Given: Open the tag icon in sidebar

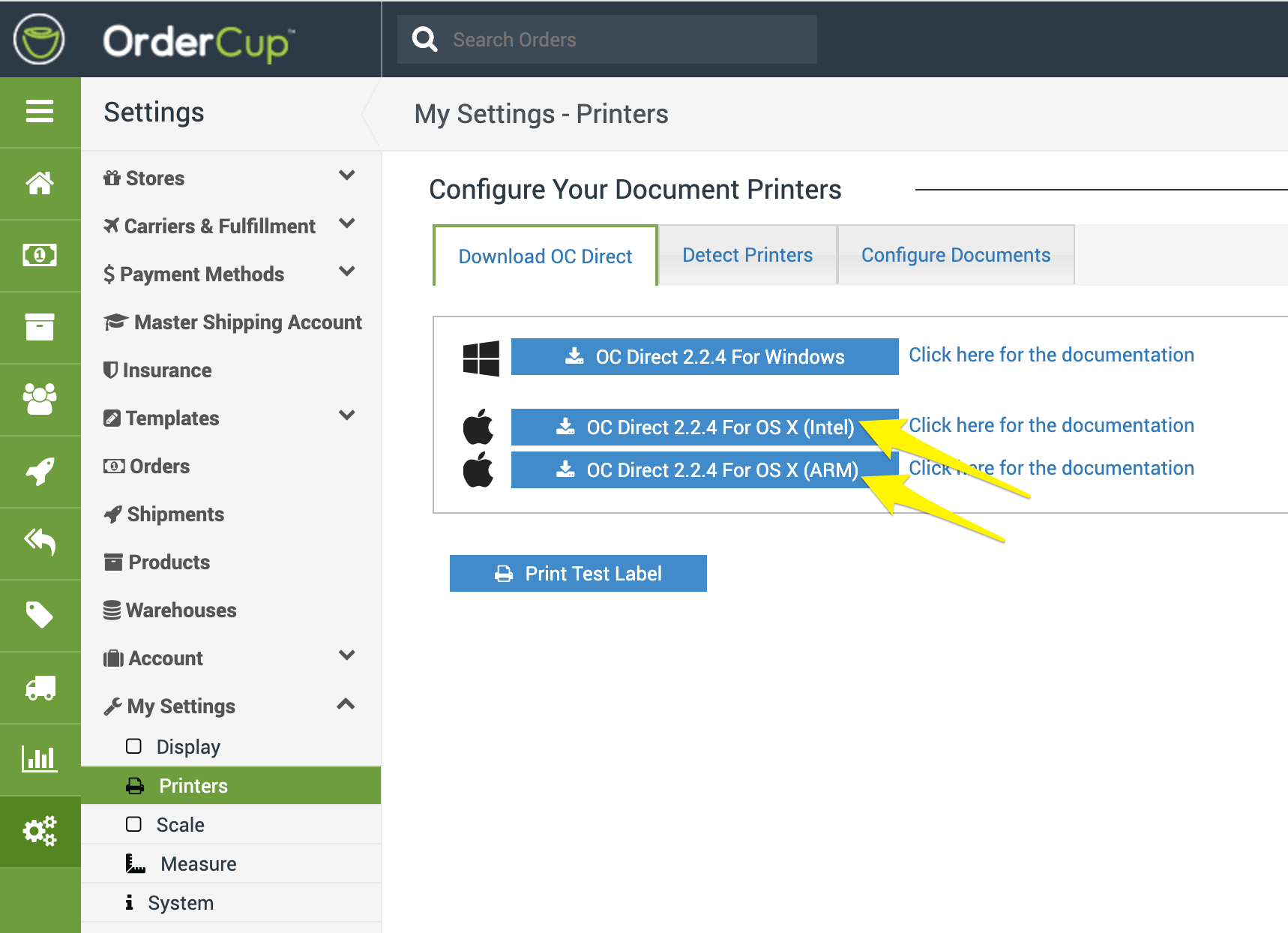Looking at the screenshot, I should coord(40,615).
